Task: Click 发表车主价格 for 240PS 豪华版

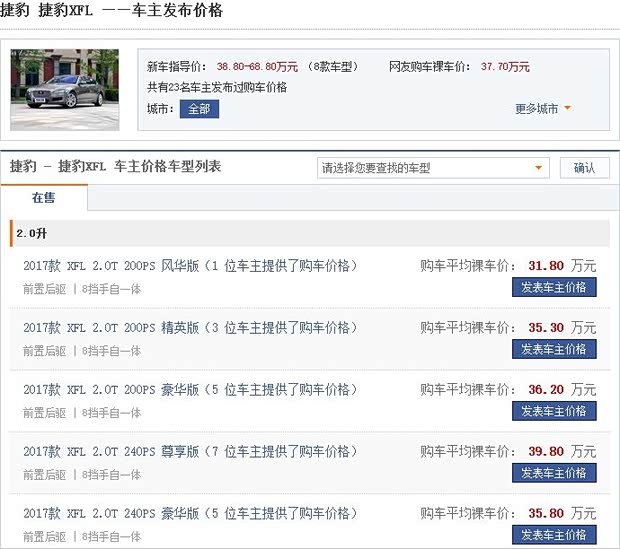Action: click(x=554, y=535)
